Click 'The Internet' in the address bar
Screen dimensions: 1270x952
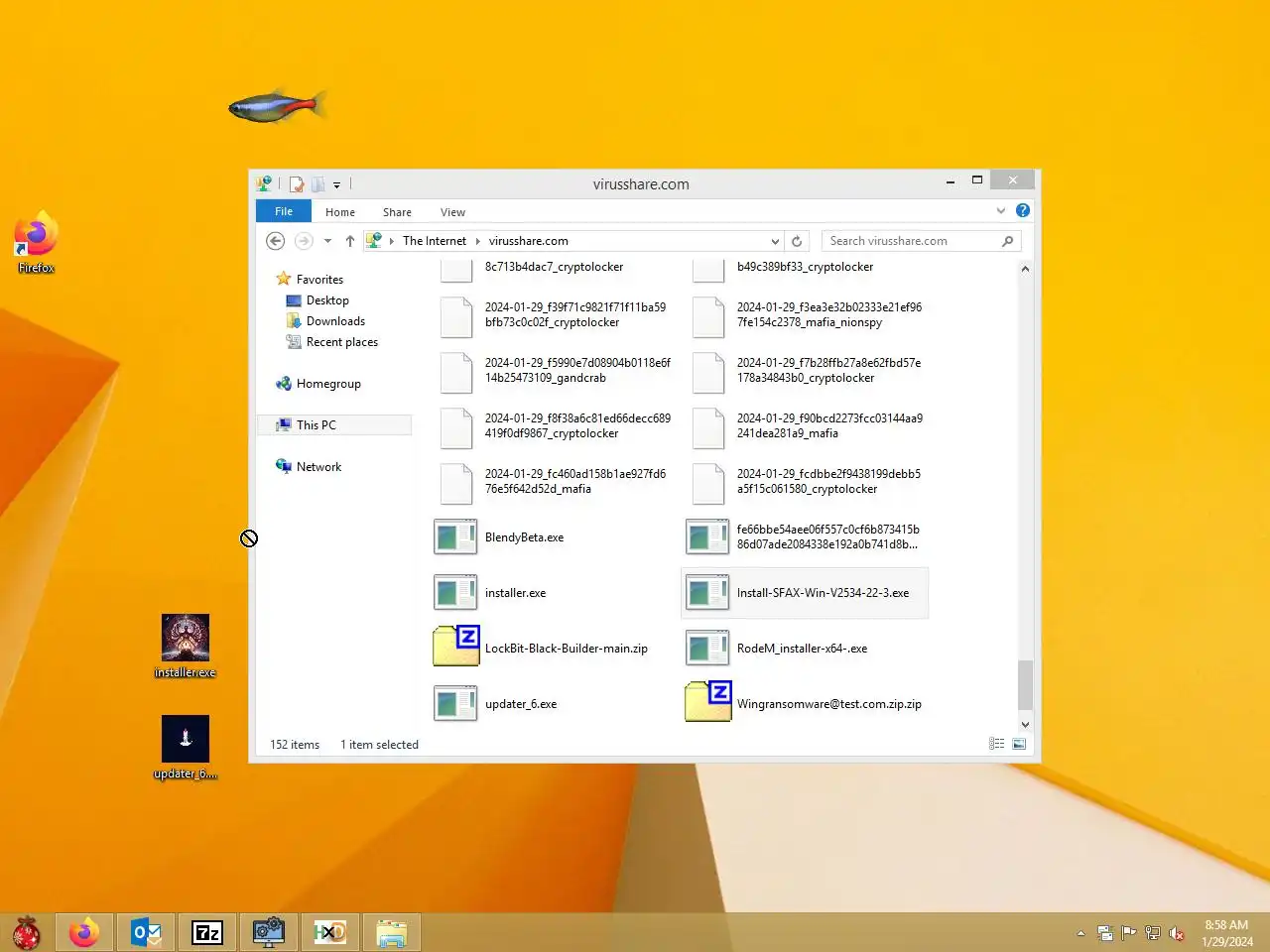(x=434, y=241)
